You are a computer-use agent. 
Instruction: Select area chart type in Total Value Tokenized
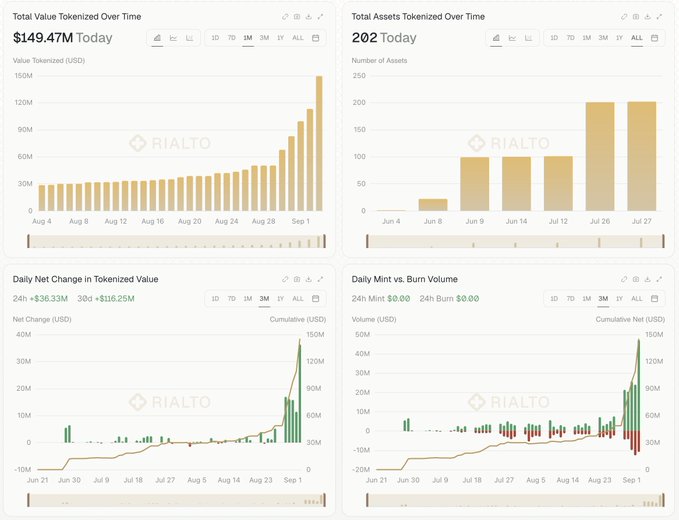click(157, 38)
